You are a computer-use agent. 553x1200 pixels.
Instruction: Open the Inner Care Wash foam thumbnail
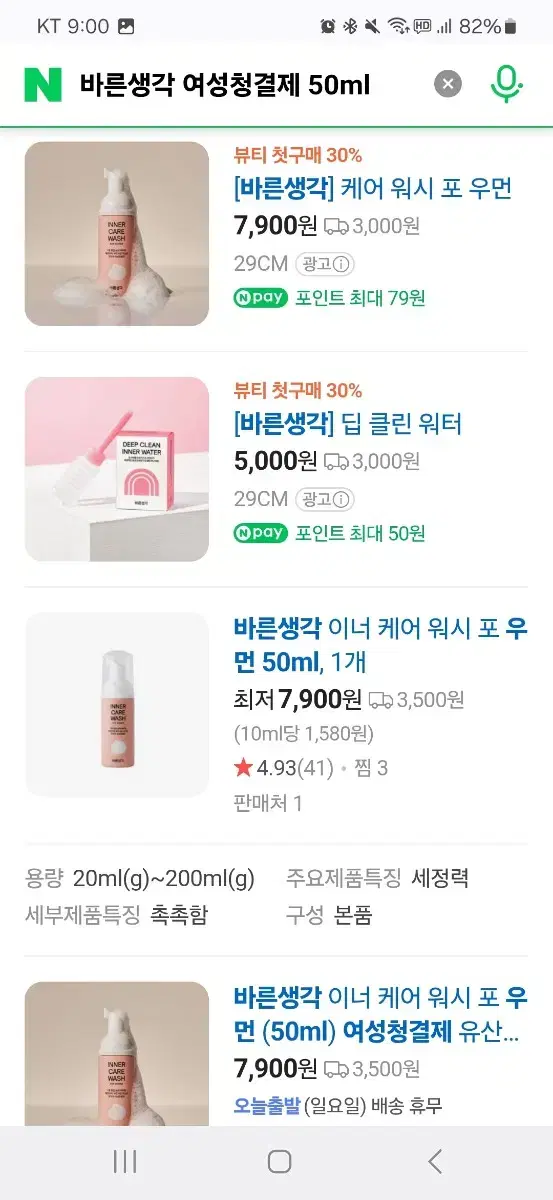117,234
